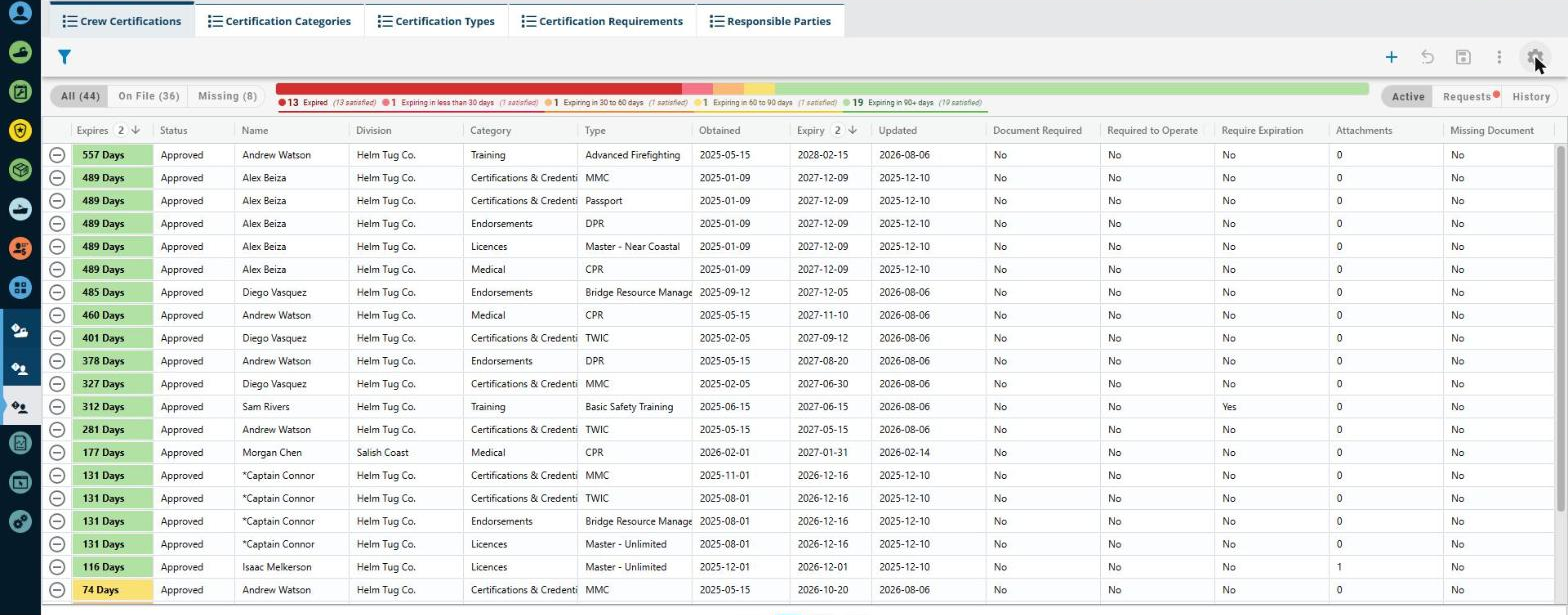Add a new certification with plus icon
The image size is (1568, 615).
pyautogui.click(x=1391, y=57)
